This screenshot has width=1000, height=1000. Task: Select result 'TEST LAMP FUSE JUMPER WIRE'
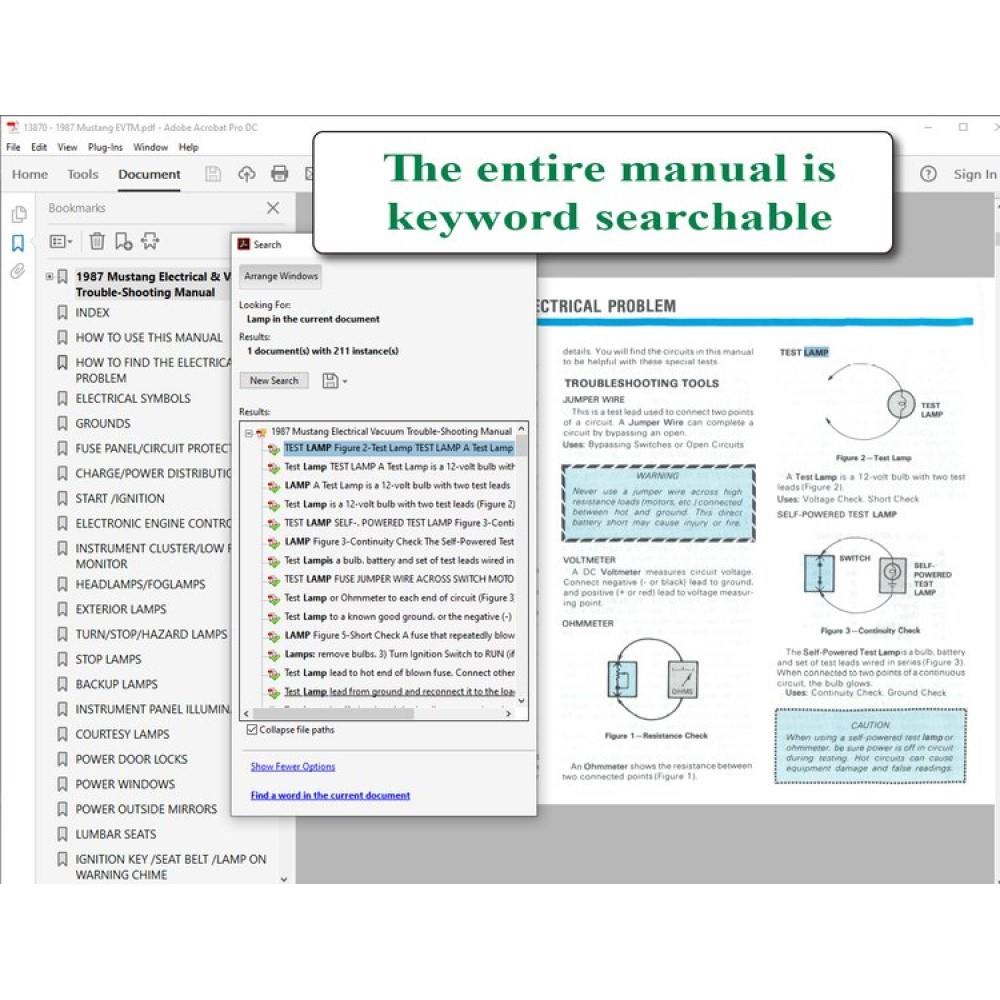399,579
